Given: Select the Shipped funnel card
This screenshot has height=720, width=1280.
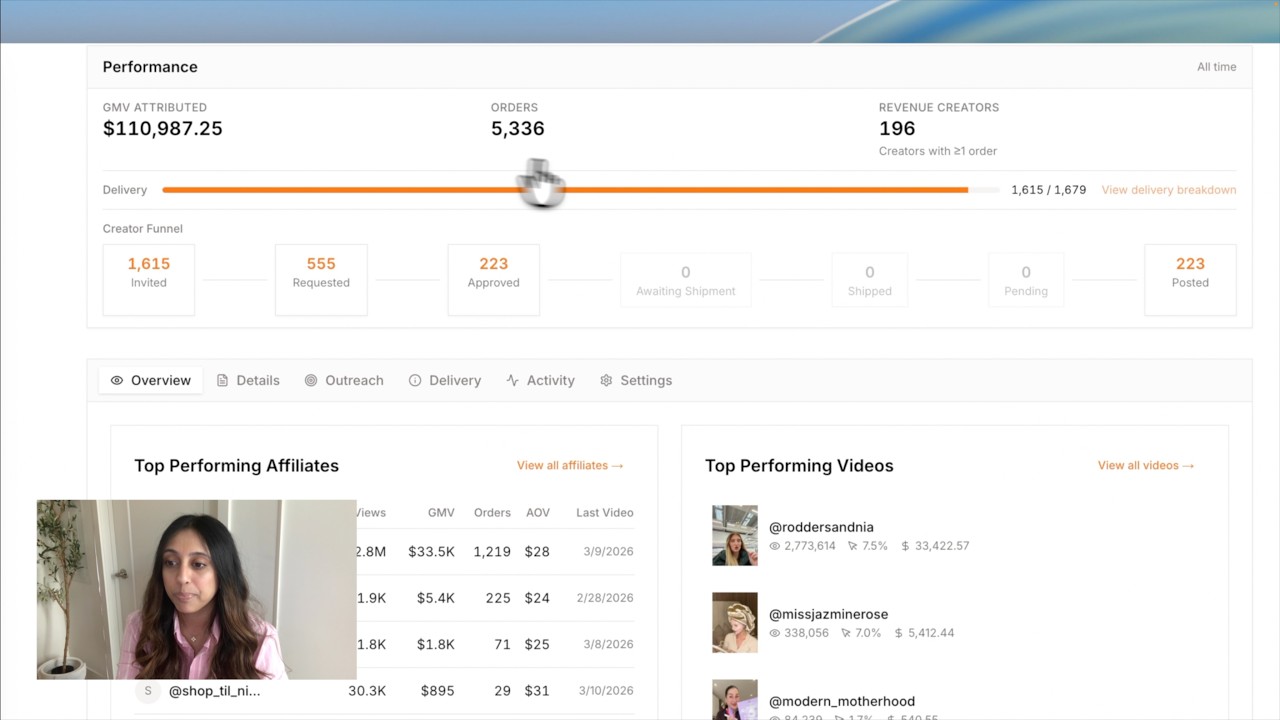Looking at the screenshot, I should point(870,280).
